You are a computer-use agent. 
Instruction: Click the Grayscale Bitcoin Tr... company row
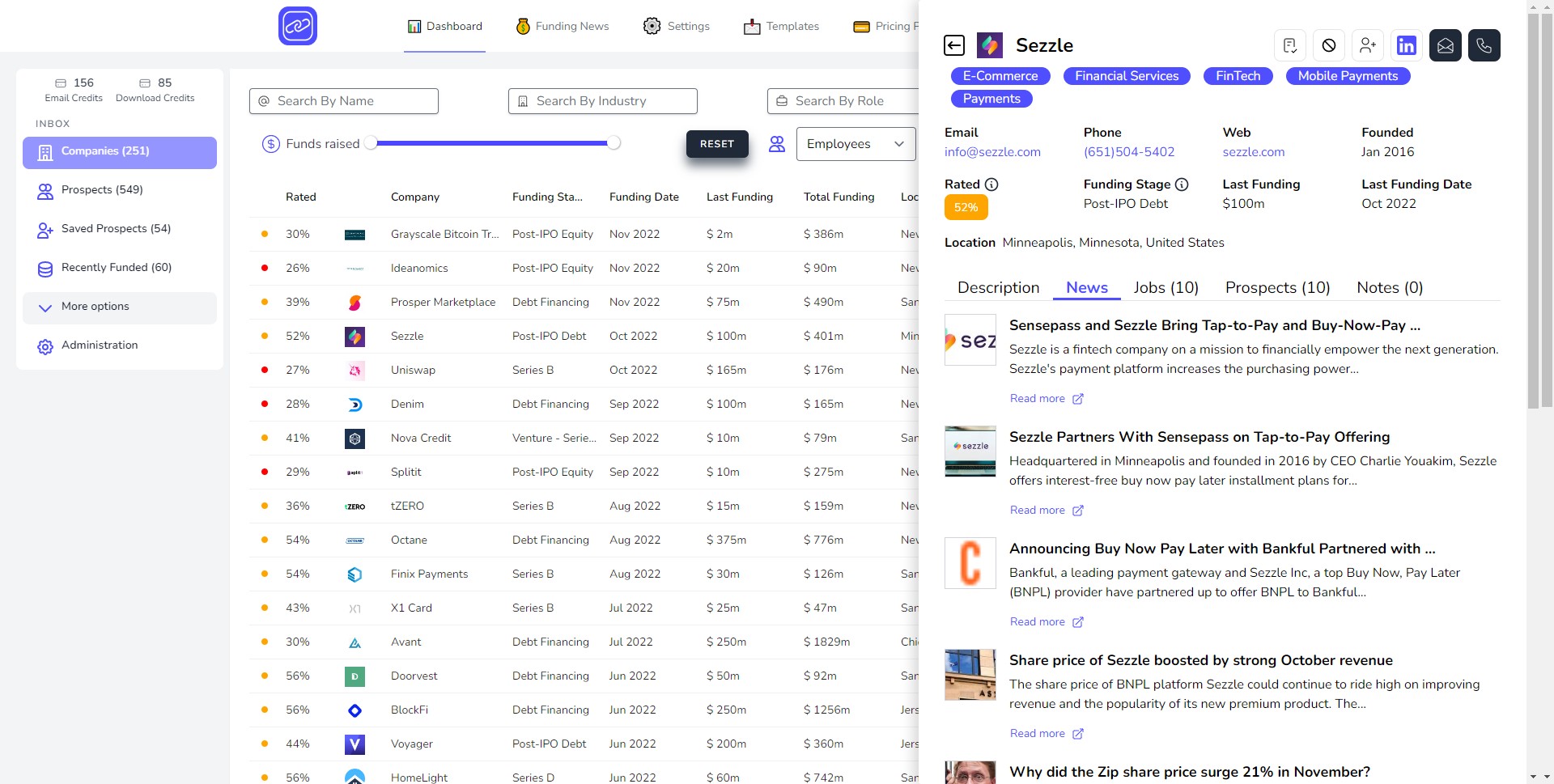tap(584, 235)
